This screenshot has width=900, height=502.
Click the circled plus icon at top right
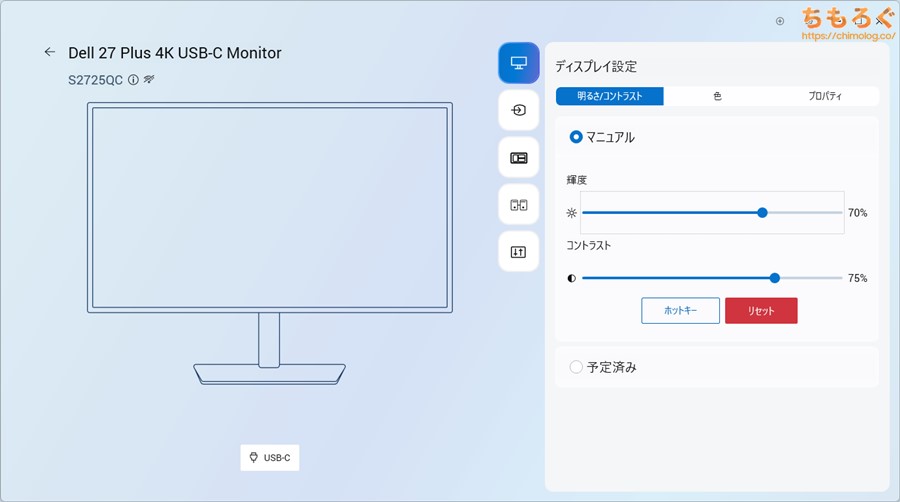pyautogui.click(x=780, y=20)
